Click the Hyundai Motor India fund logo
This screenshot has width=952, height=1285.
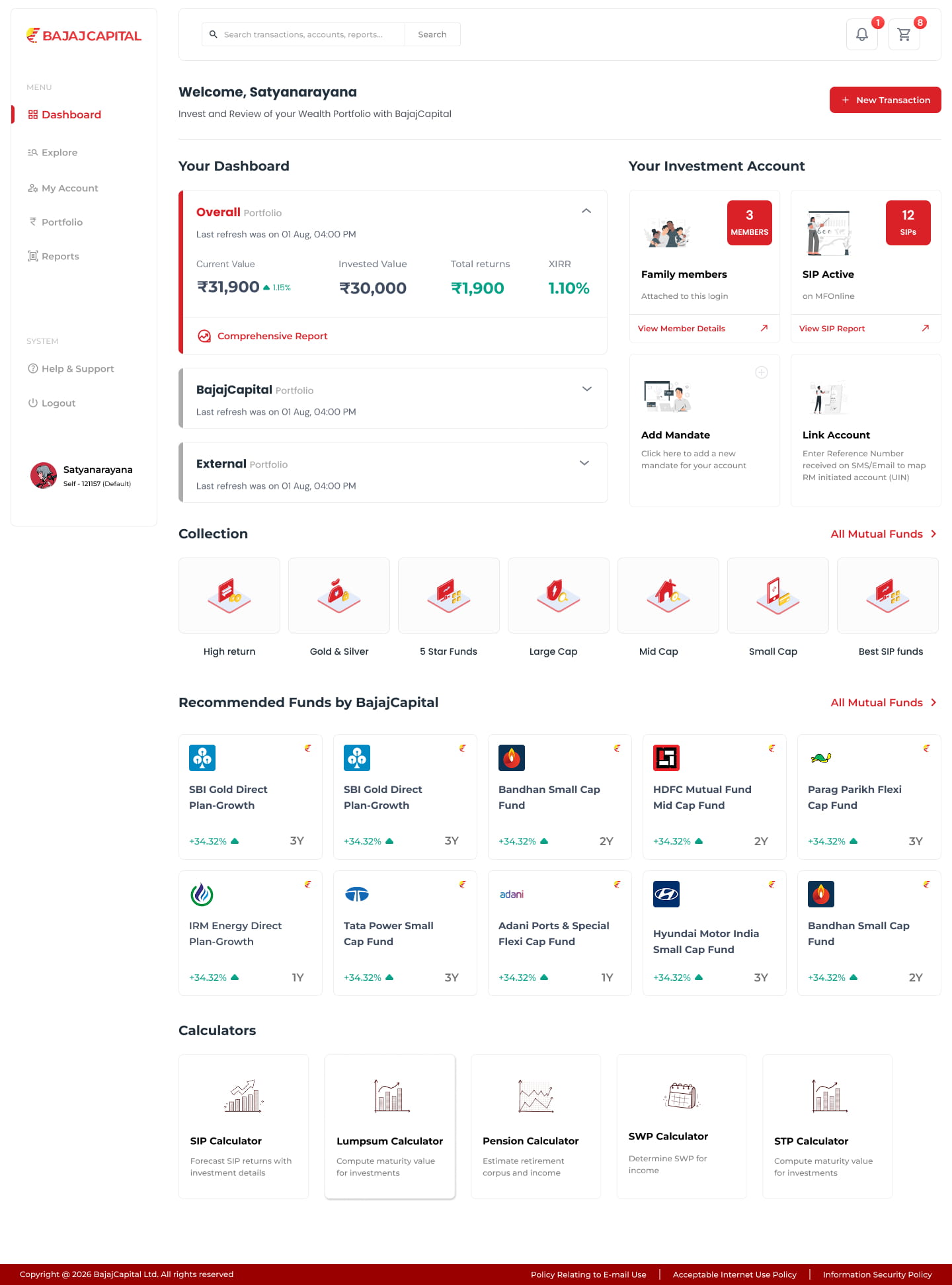[x=666, y=894]
